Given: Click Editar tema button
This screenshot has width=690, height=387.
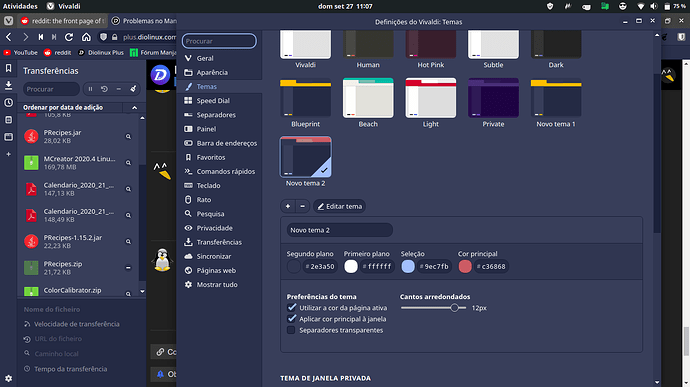Looking at the screenshot, I should pyautogui.click(x=339, y=206).
